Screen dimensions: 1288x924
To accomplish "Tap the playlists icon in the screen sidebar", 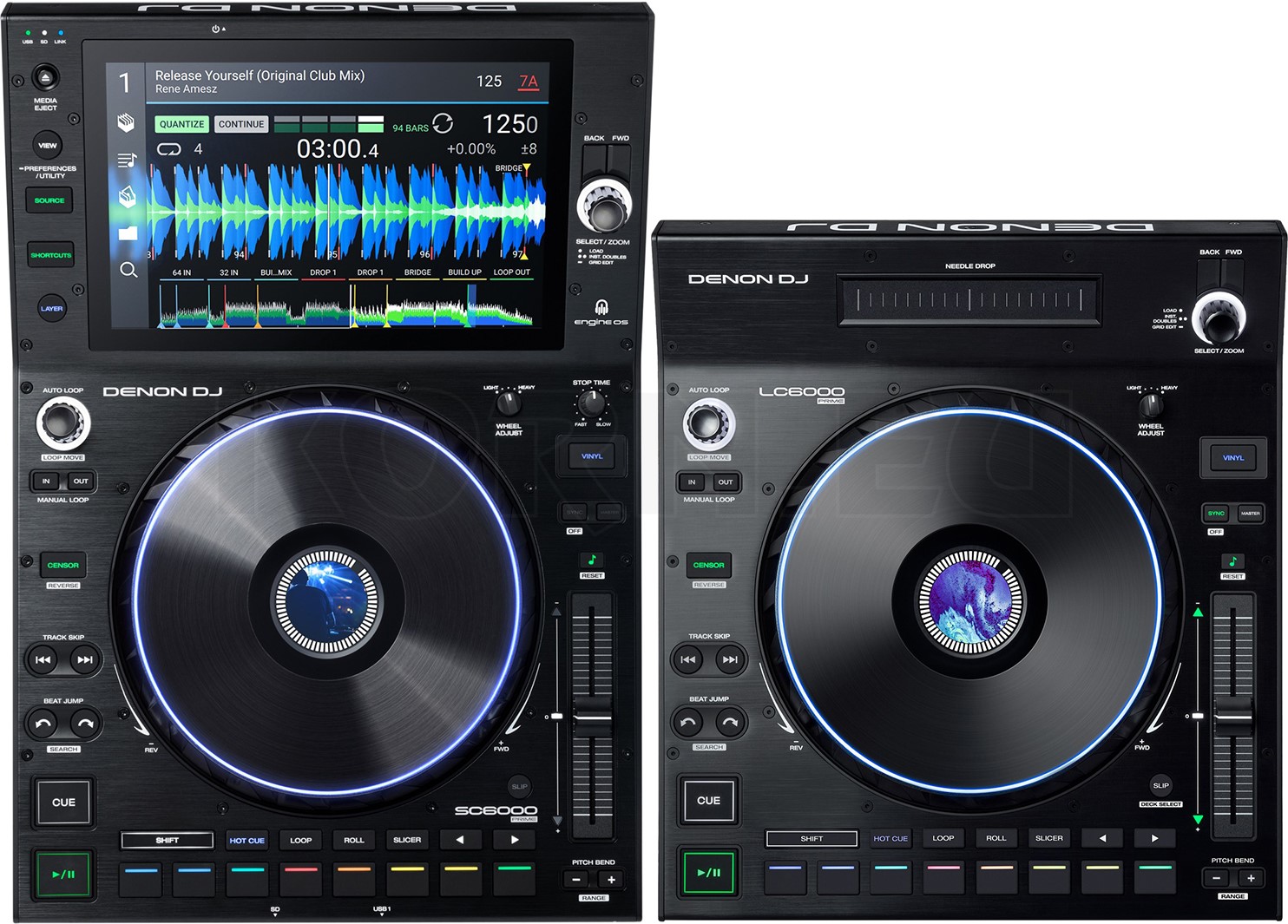I will (x=128, y=159).
